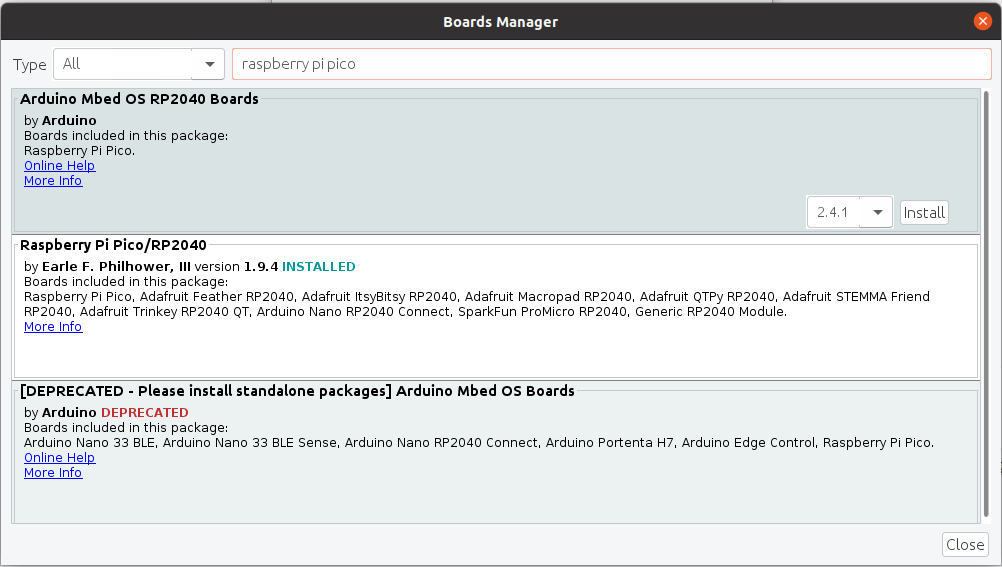This screenshot has width=1002, height=567.
Task: Click the search field containing raspberry pi pico
Action: pyautogui.click(x=611, y=64)
